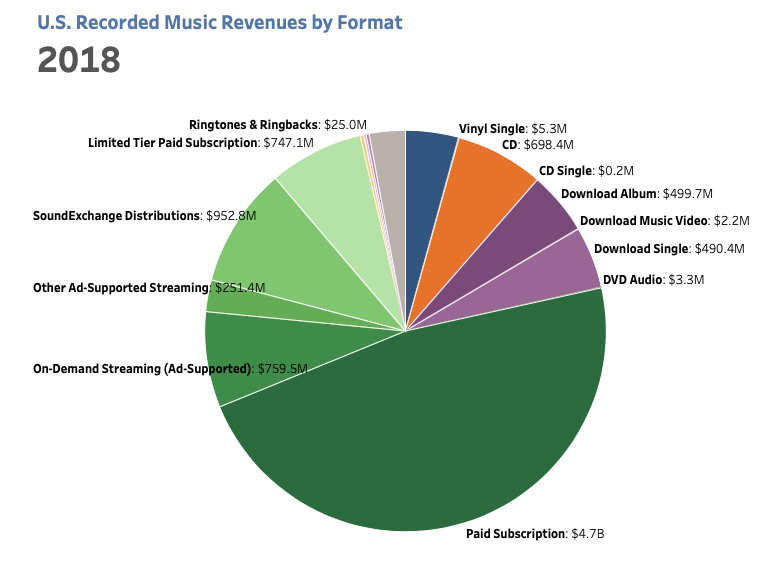Click the 'DVD Audio: $3.3M' label
The image size is (777, 562).
[653, 280]
